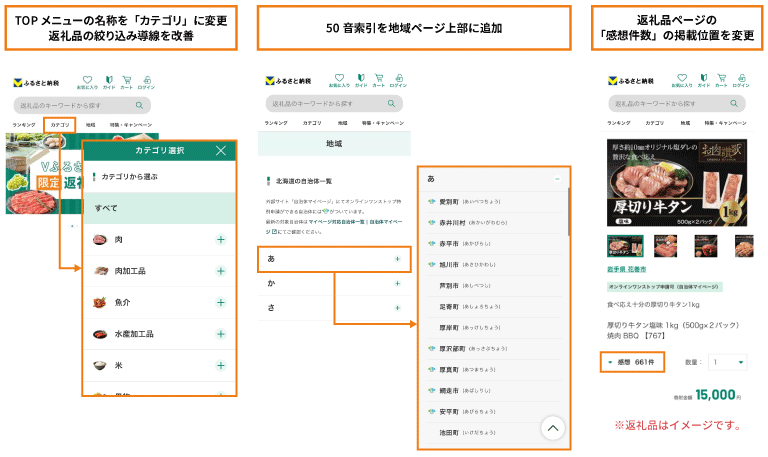Open 地域 tab on the middle screen
The image size is (768, 457).
(x=342, y=123)
